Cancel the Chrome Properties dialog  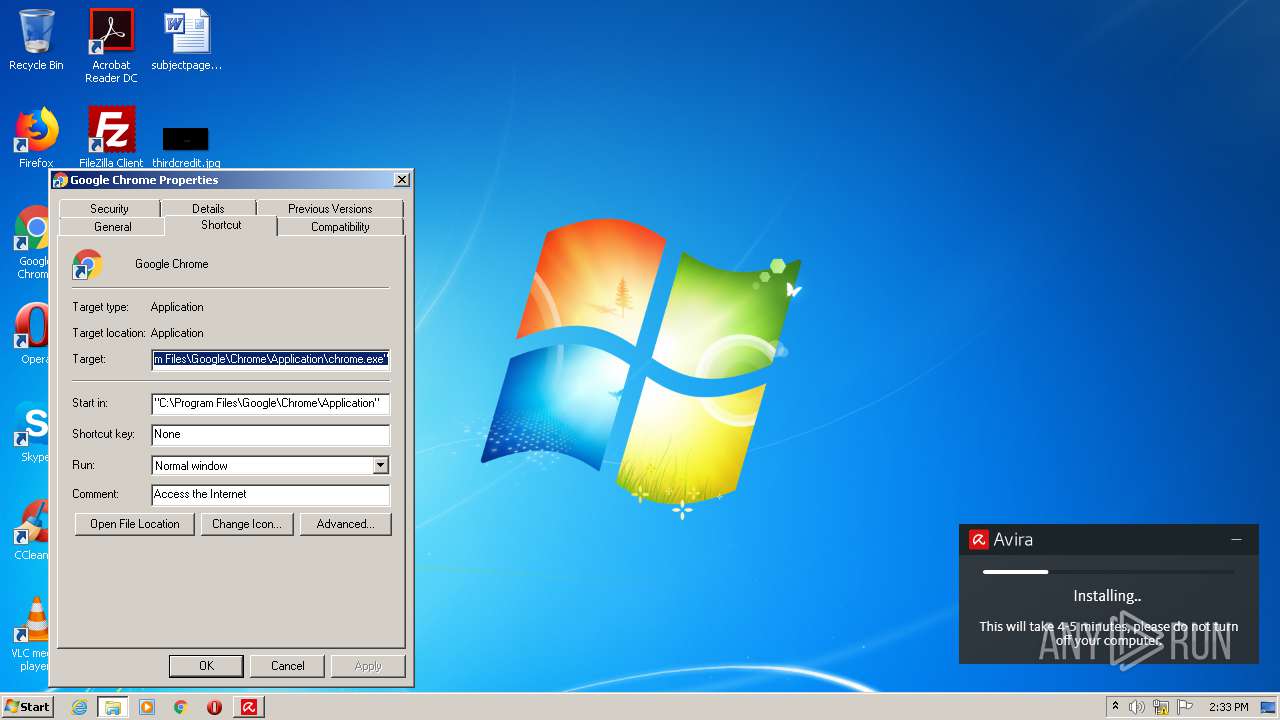(288, 666)
